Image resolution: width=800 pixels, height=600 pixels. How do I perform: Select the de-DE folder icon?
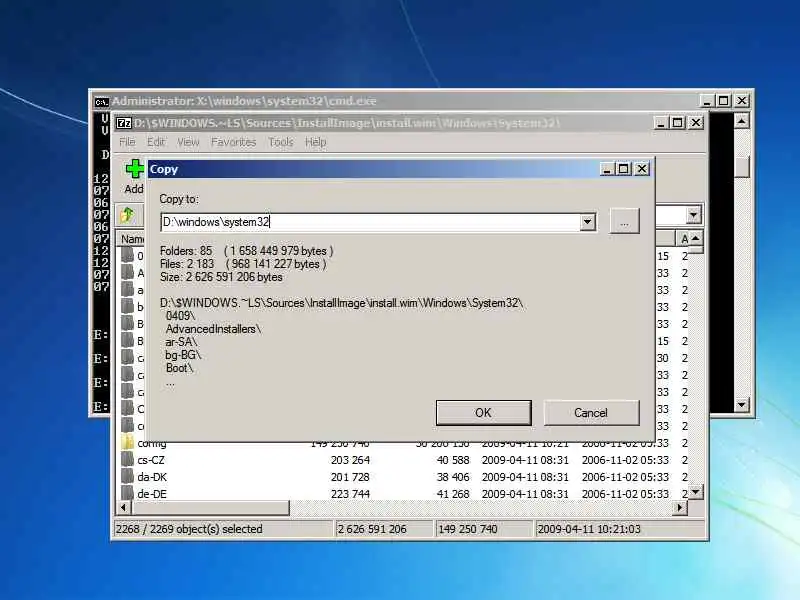[128, 493]
